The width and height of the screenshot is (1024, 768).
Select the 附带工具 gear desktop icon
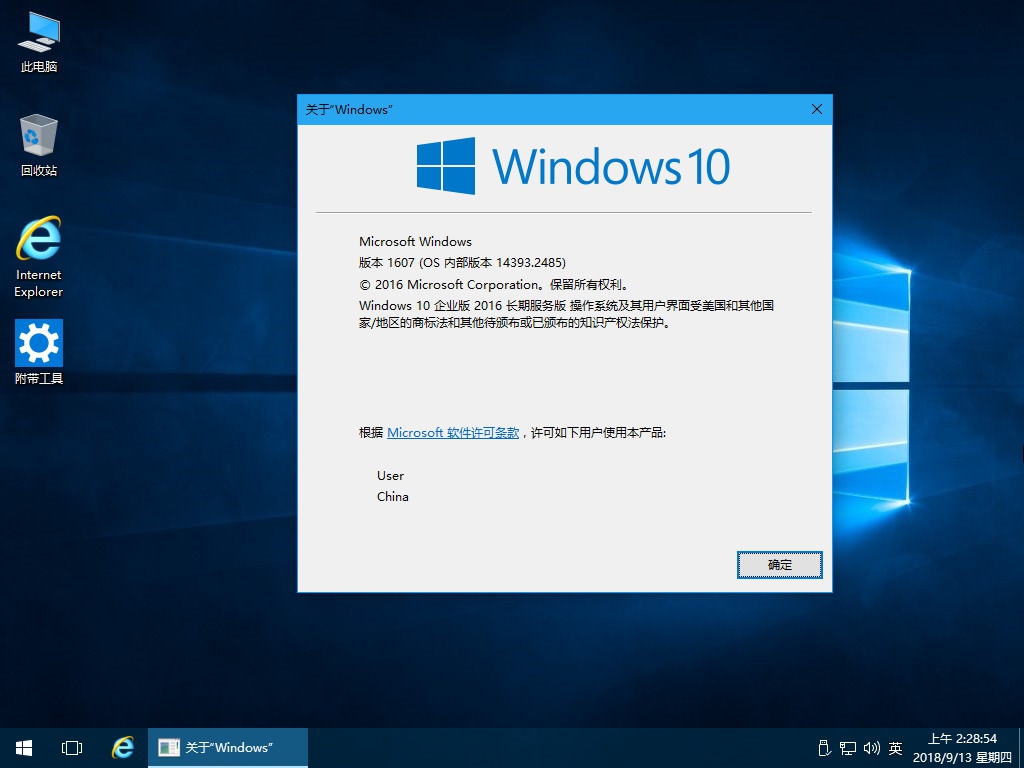tap(39, 351)
